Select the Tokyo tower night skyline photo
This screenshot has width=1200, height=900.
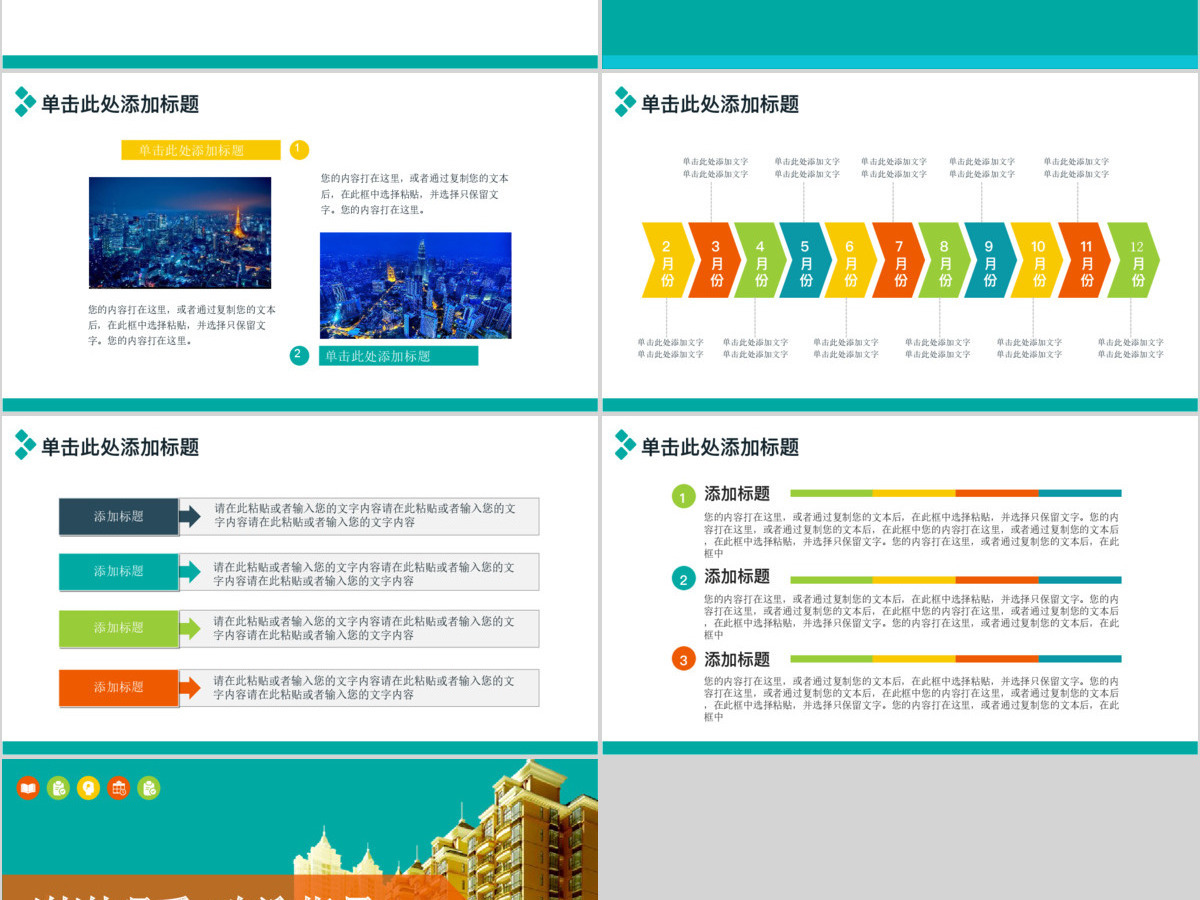[x=180, y=233]
